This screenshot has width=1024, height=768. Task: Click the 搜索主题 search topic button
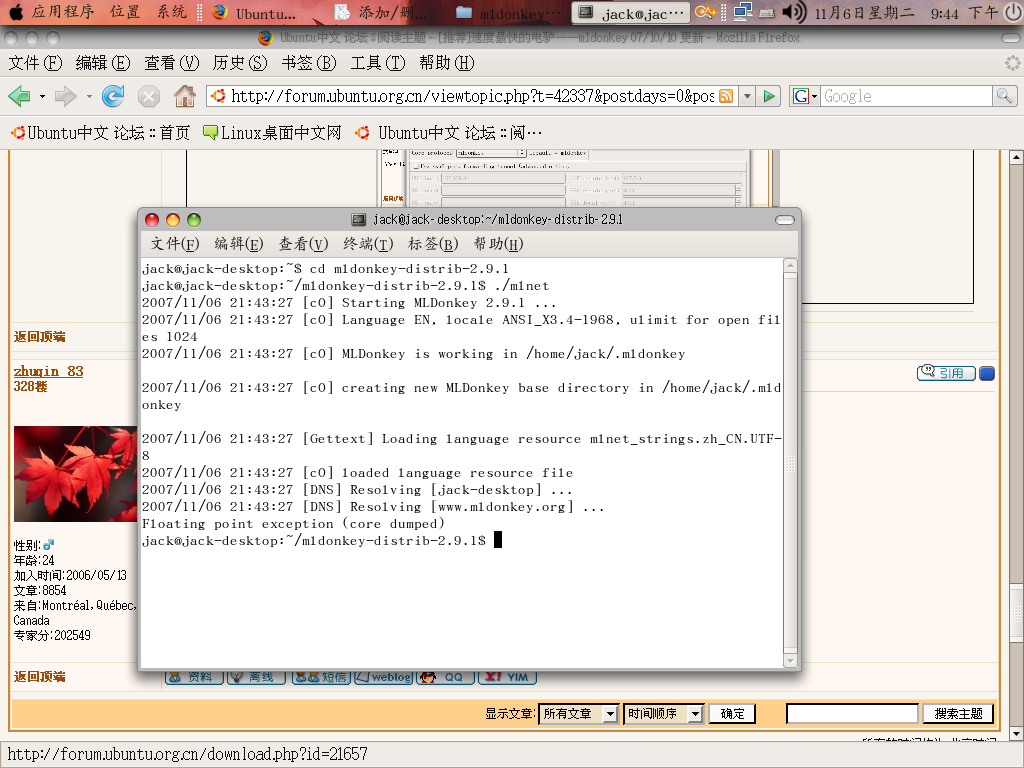958,714
